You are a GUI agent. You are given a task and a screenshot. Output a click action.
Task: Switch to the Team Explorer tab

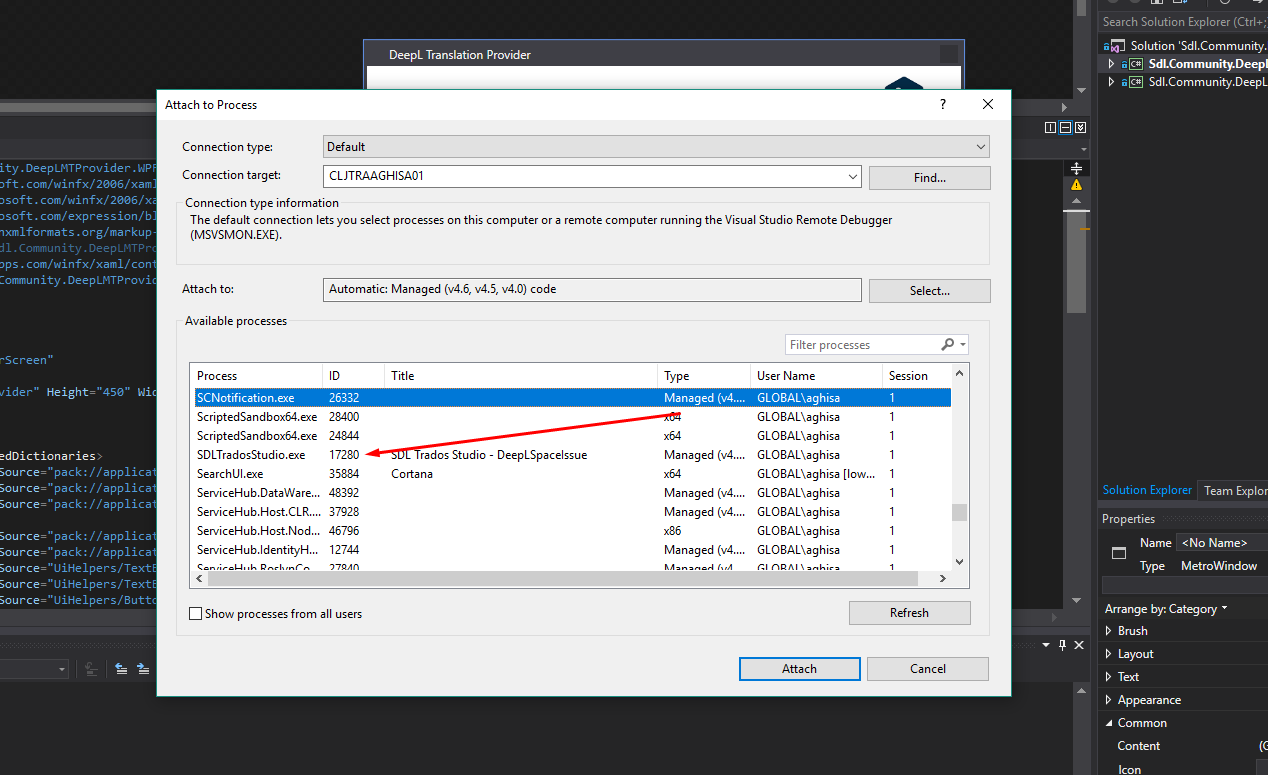click(x=1235, y=490)
